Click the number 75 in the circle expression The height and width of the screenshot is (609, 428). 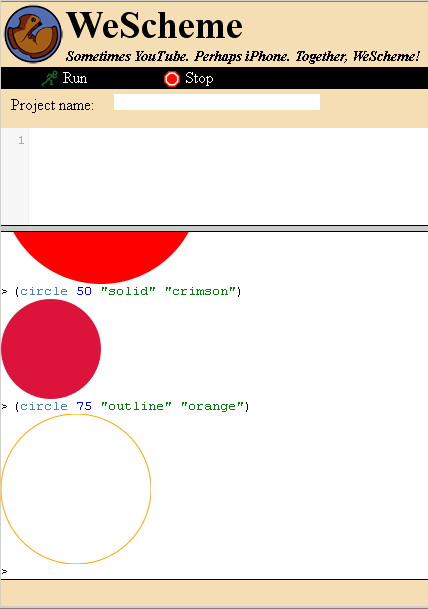tap(84, 406)
